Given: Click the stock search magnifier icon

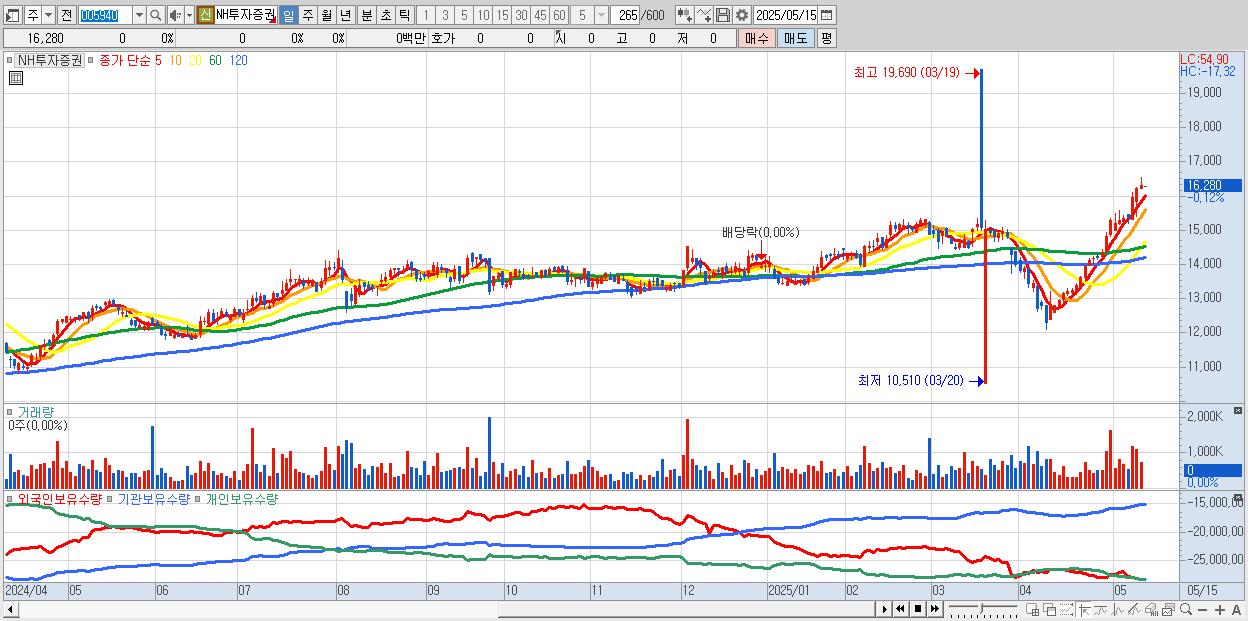Looking at the screenshot, I should (x=155, y=15).
